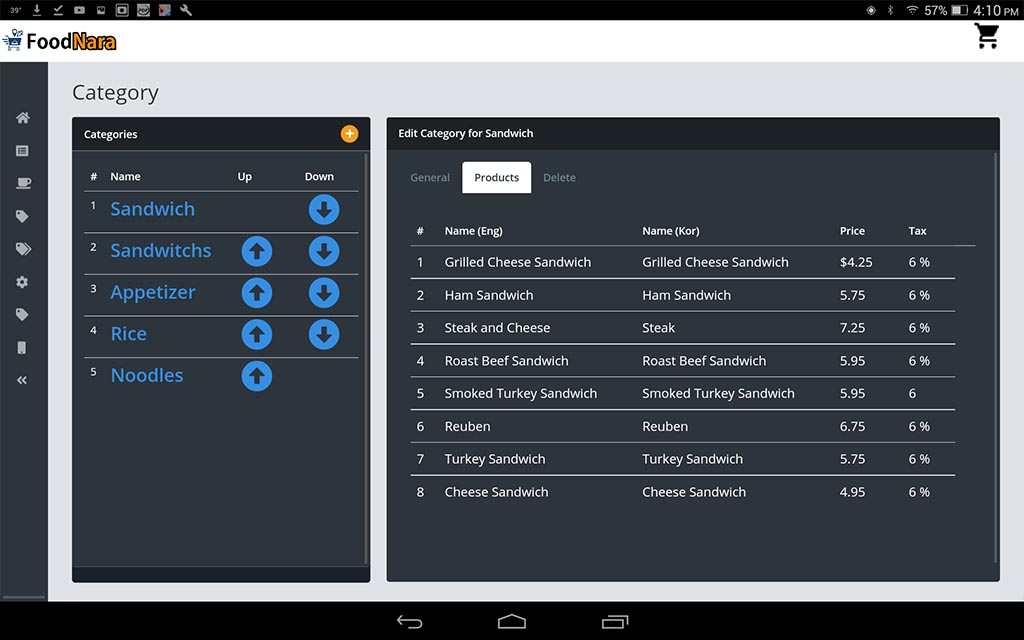1024x640 pixels.
Task: Move Noodles category up
Action: click(x=257, y=376)
